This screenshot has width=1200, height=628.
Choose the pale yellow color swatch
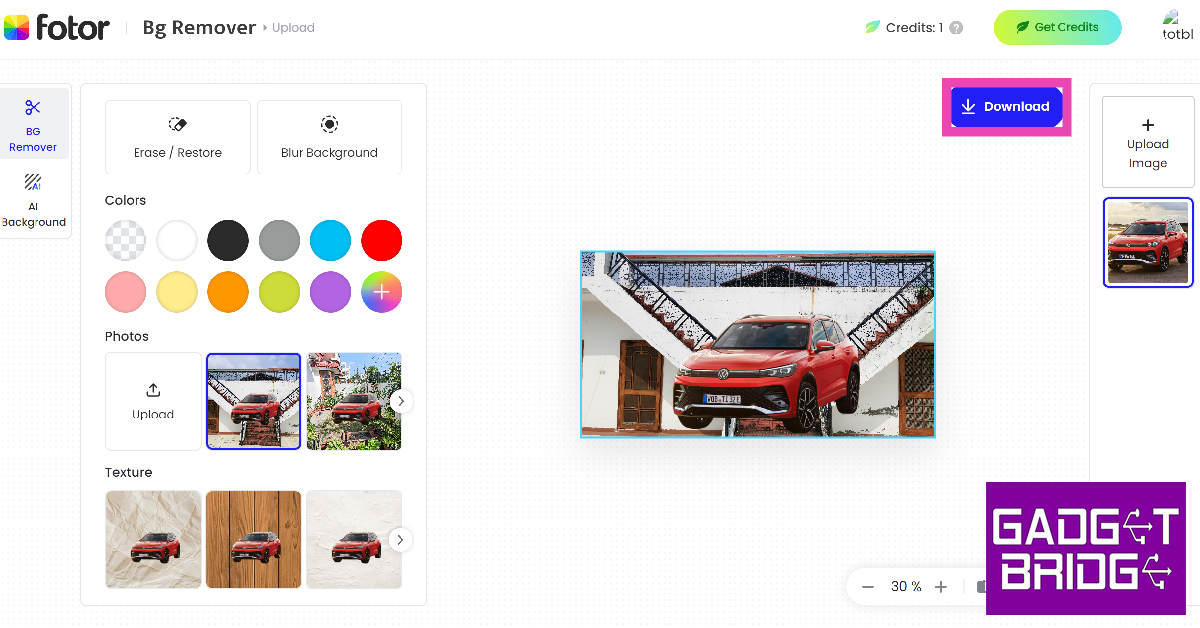pos(177,292)
